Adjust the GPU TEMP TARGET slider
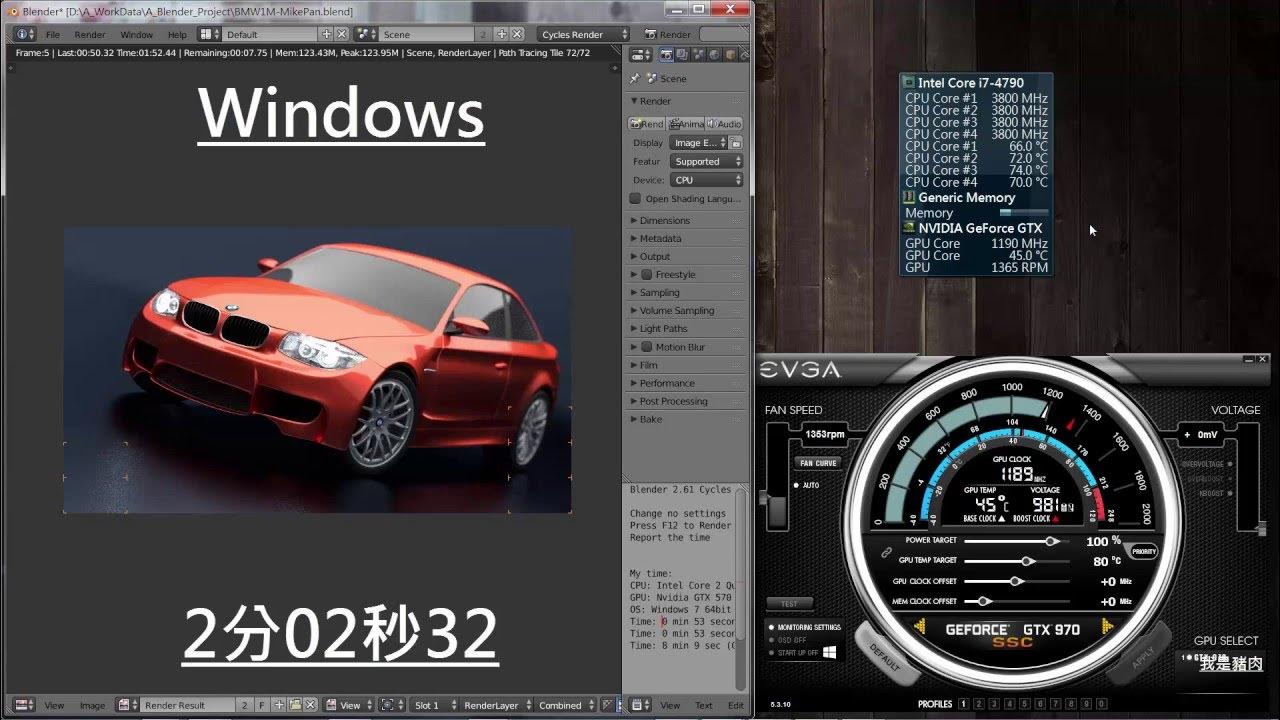 [1017, 561]
